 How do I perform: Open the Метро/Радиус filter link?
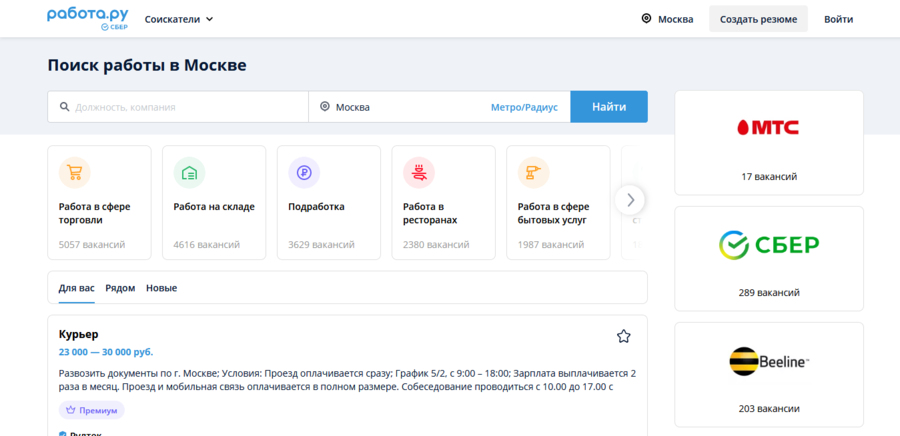click(x=524, y=107)
